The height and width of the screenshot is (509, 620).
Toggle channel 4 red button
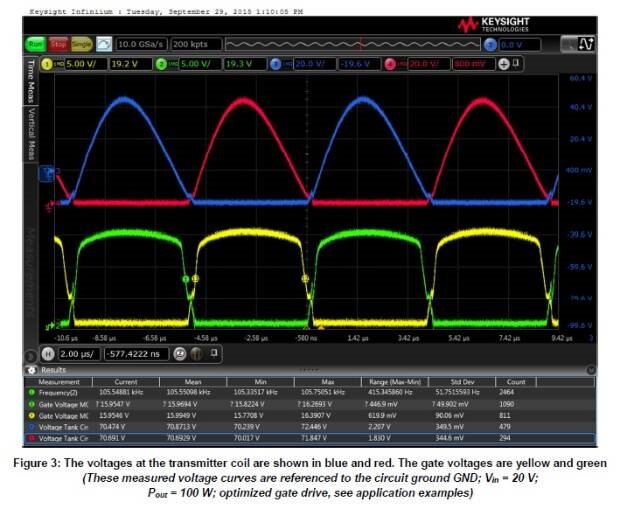click(390, 64)
